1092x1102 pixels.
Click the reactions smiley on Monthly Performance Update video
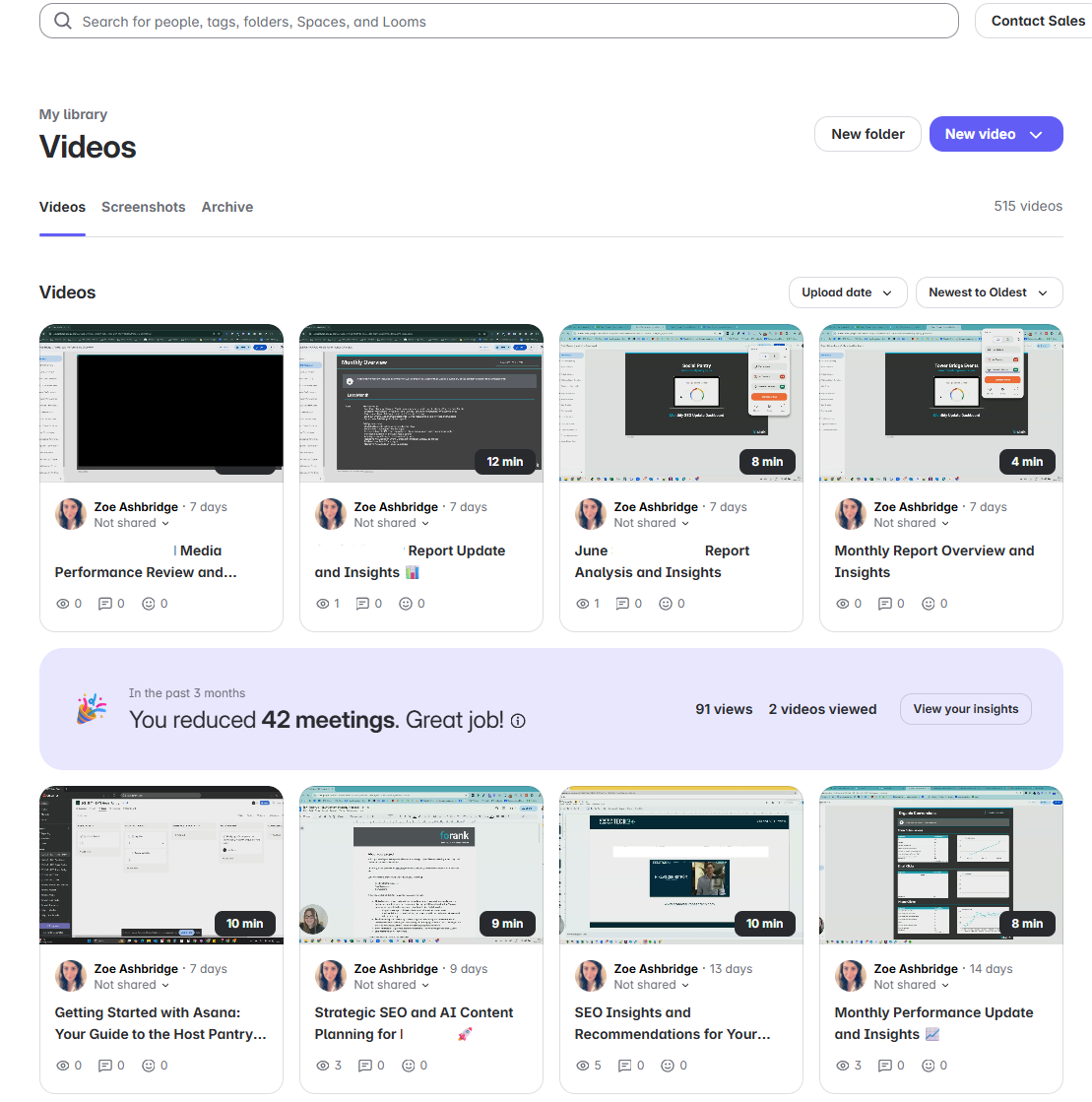(928, 1066)
